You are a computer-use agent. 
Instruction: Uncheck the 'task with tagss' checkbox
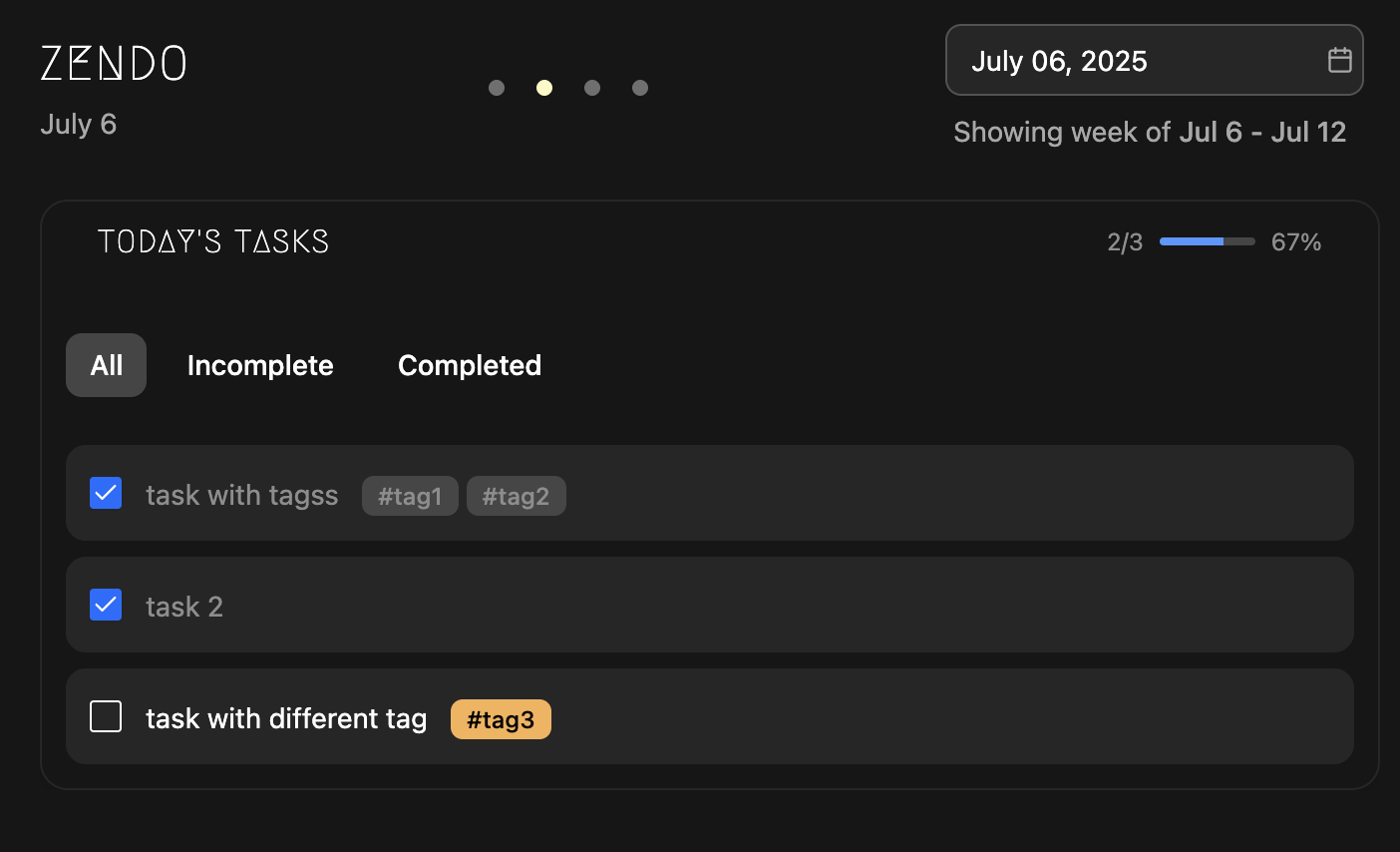coord(106,493)
